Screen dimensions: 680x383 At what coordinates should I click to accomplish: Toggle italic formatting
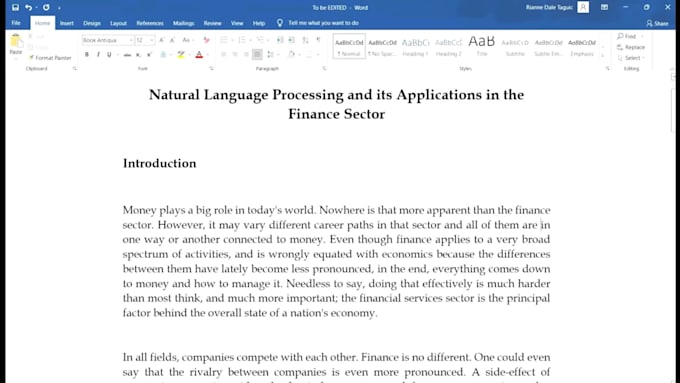click(x=98, y=55)
